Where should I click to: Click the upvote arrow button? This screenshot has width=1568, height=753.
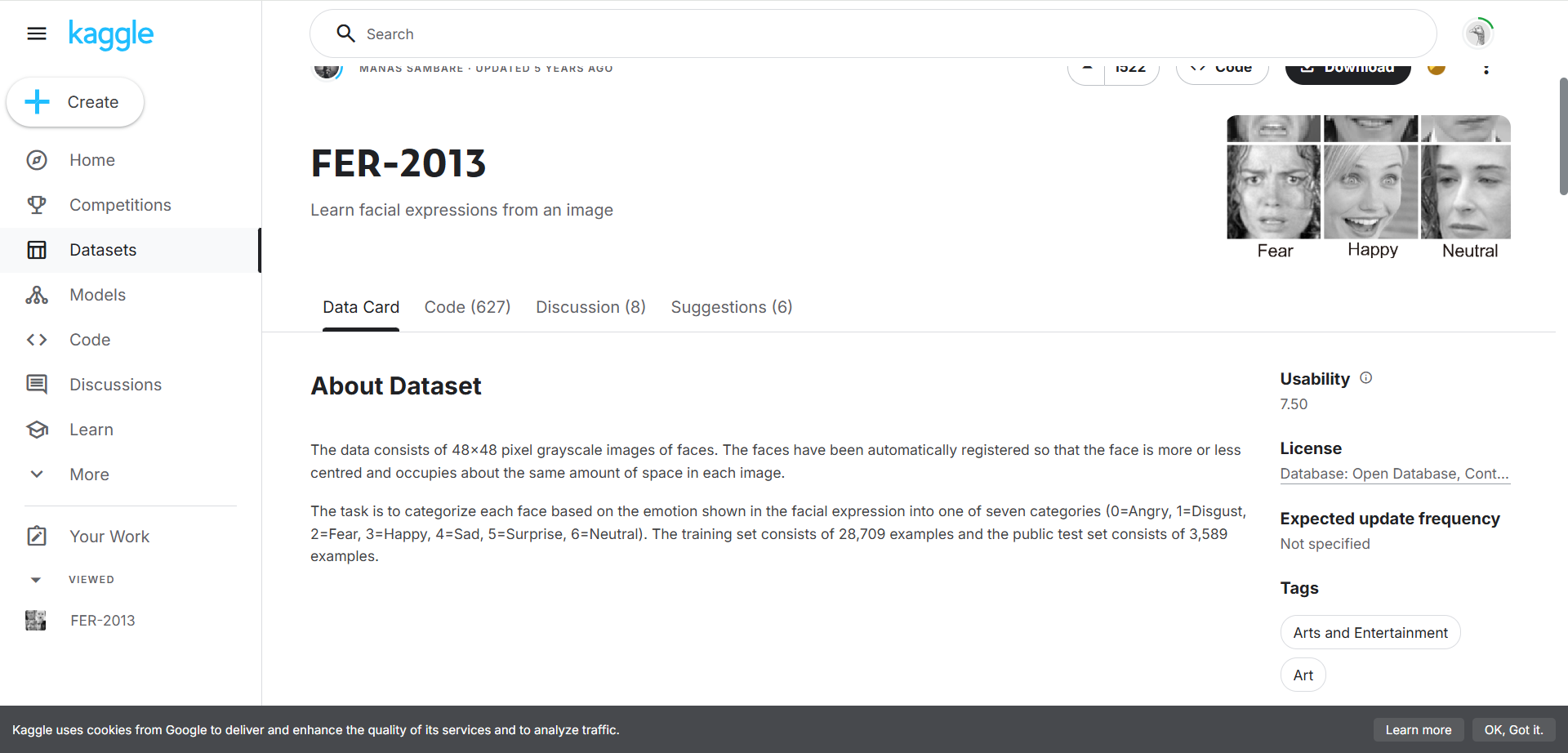(x=1087, y=70)
